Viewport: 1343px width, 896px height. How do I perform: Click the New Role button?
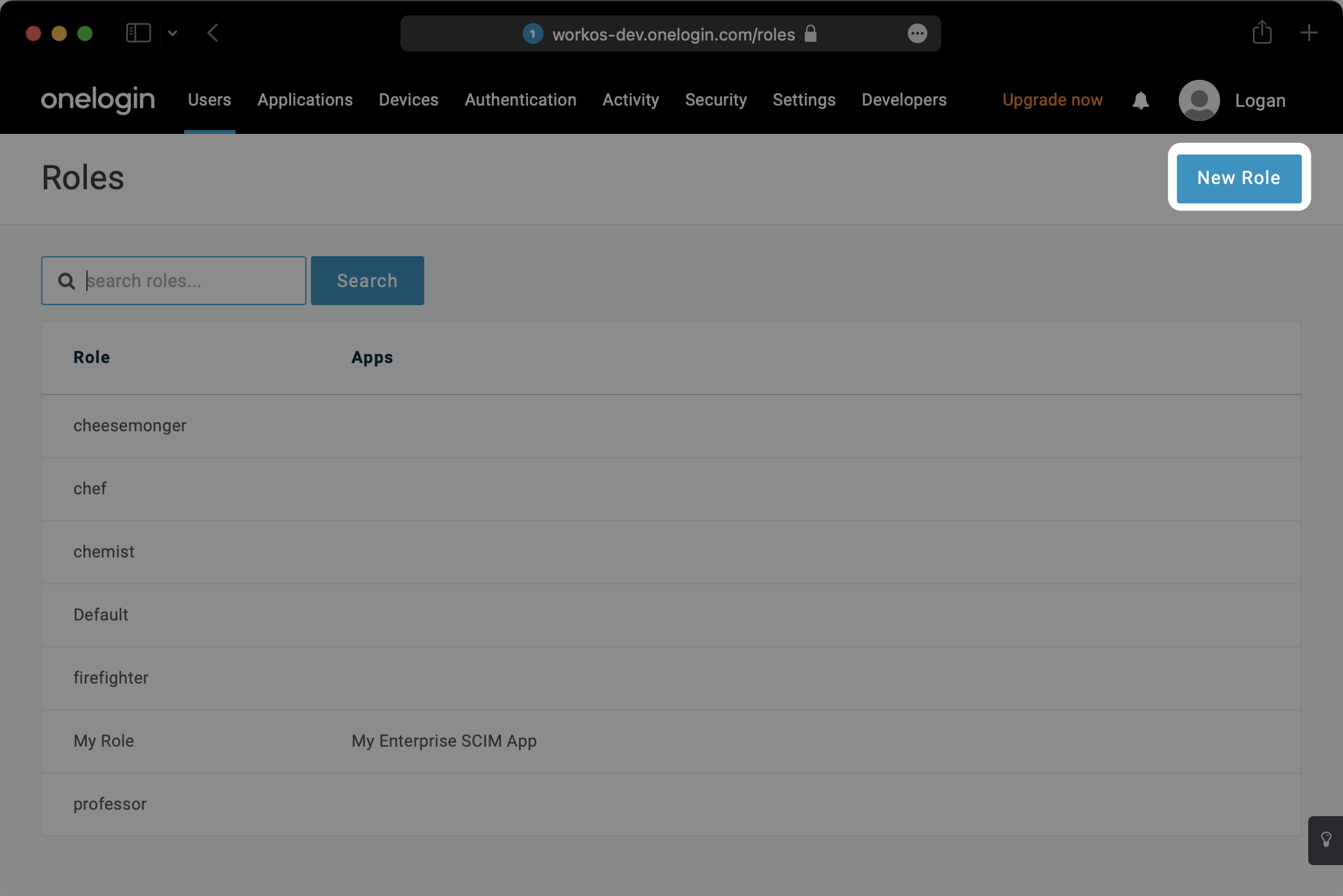[x=1238, y=178]
